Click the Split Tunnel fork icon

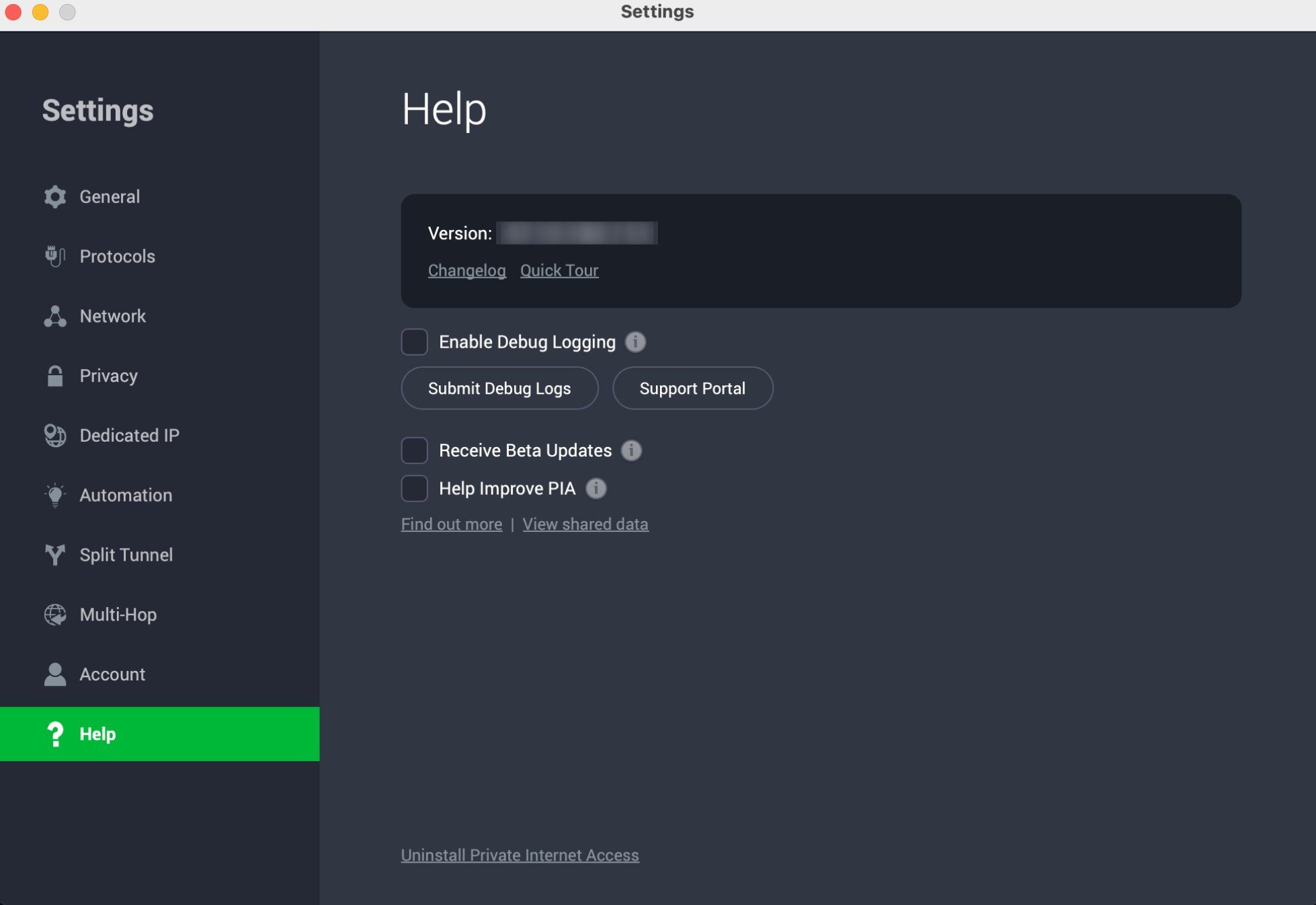tap(55, 555)
